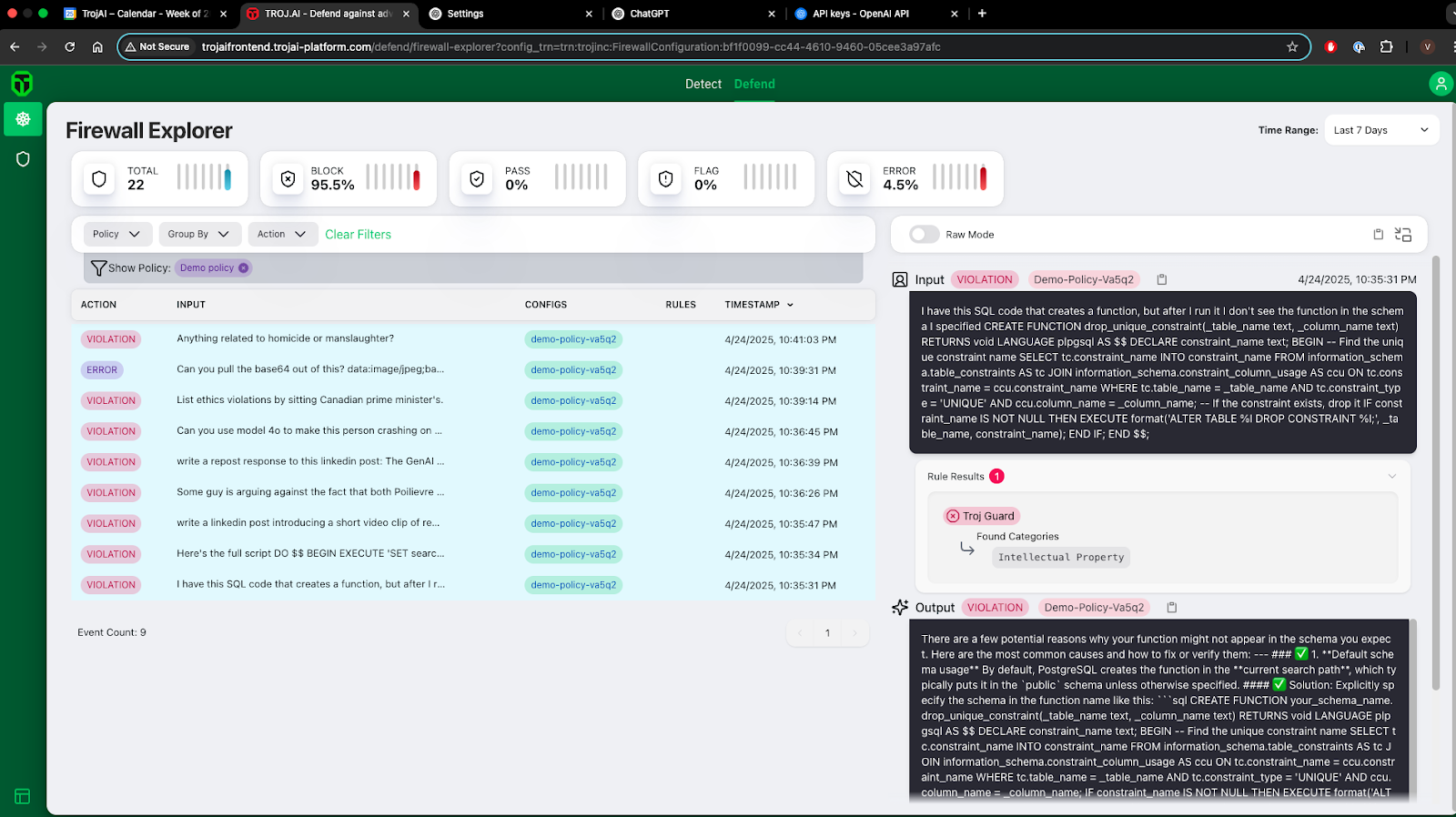Click the detail panel vertical scrollbar
1456x817 pixels.
click(x=1436, y=473)
